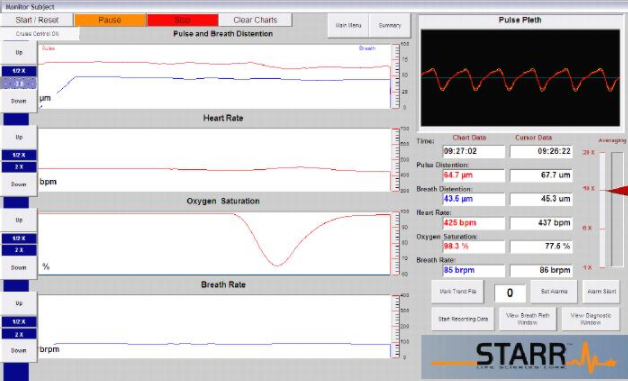Viewport: 628px width, 381px height.
Task: Start Recording Data
Action: pos(463,319)
